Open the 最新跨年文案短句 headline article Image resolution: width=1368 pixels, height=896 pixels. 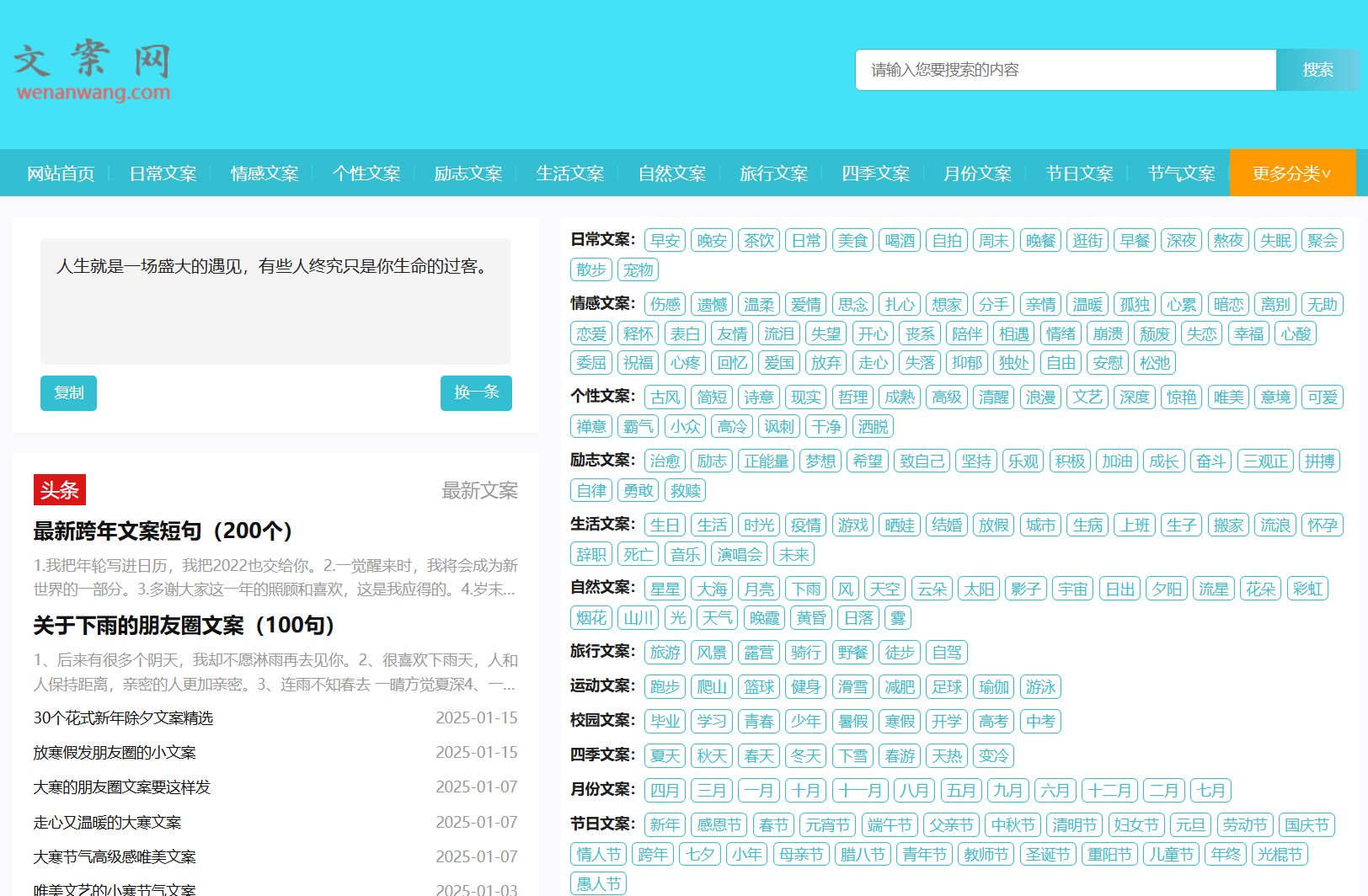tap(163, 531)
